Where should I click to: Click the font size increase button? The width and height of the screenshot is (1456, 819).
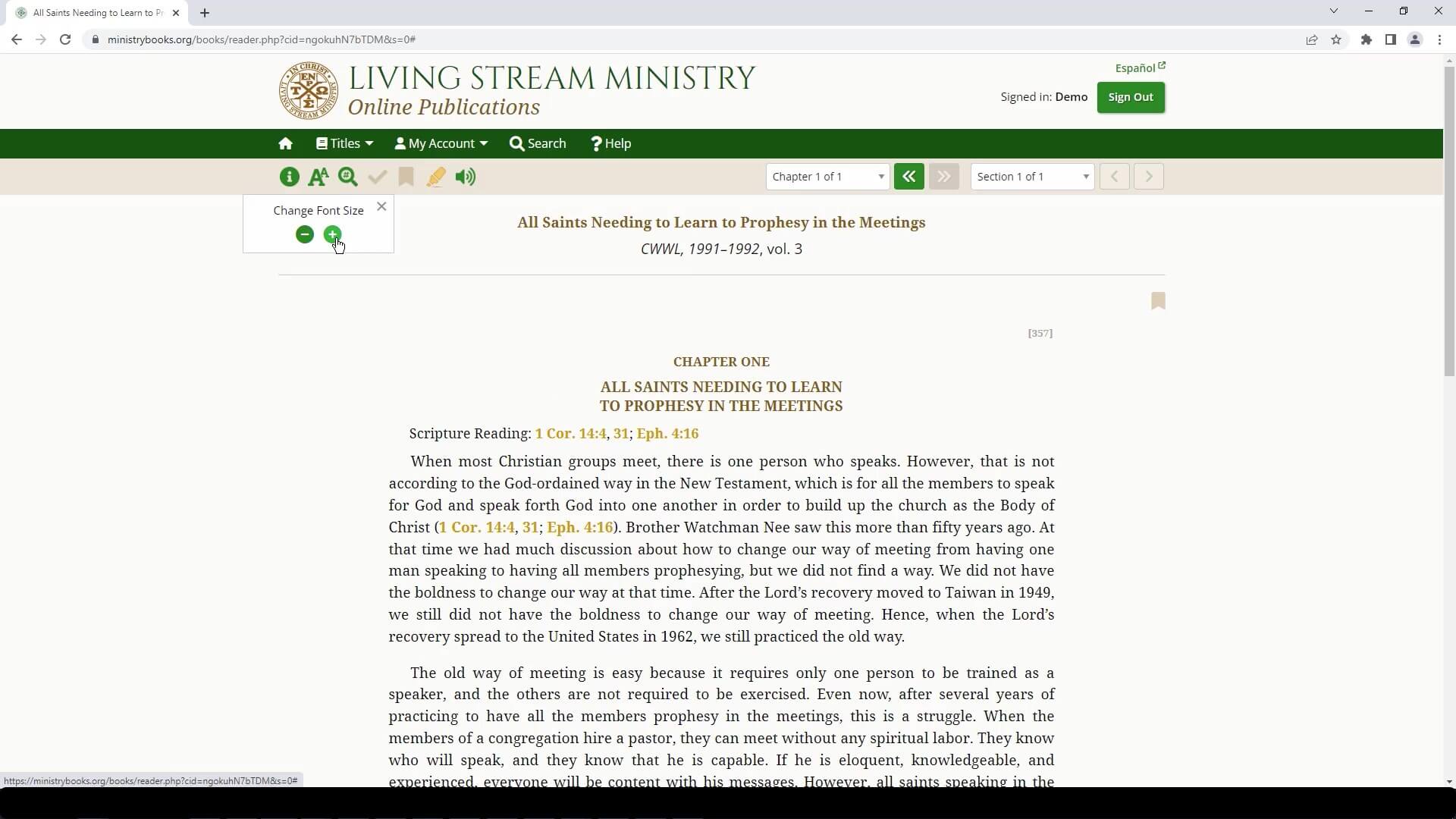tap(333, 234)
